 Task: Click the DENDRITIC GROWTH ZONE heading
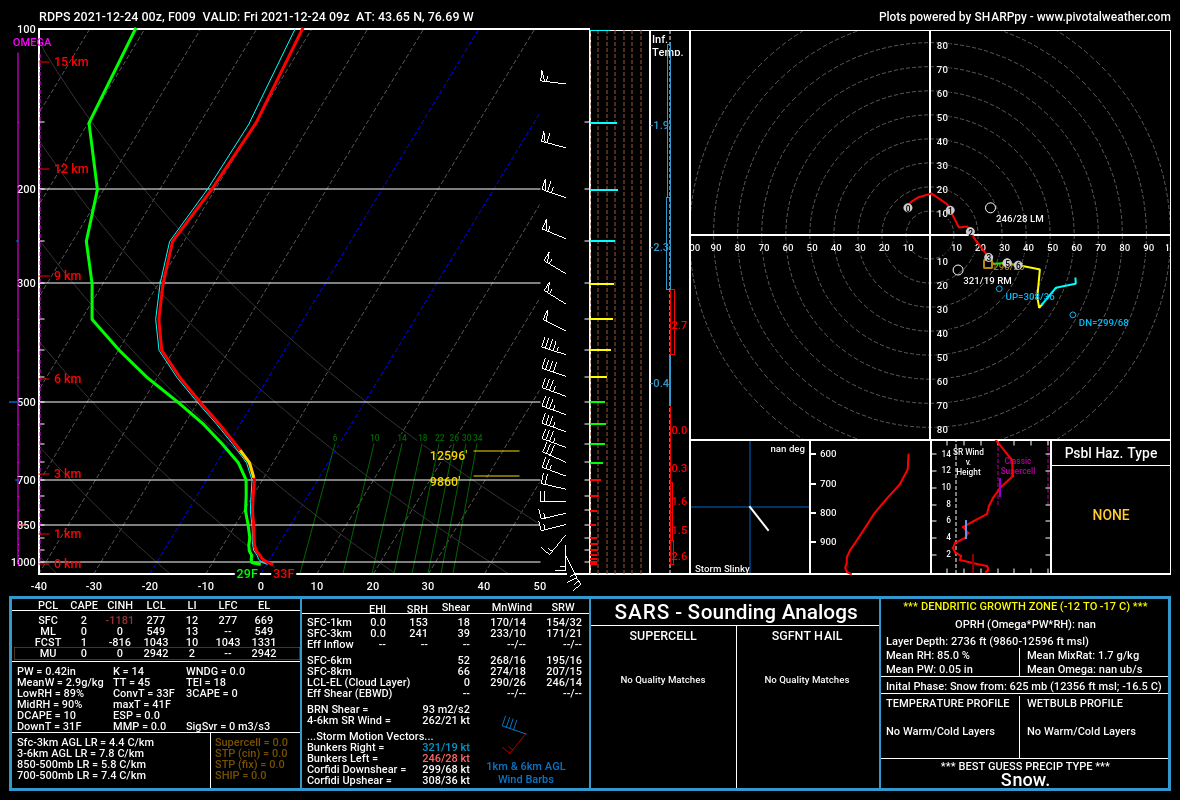coord(1025,606)
